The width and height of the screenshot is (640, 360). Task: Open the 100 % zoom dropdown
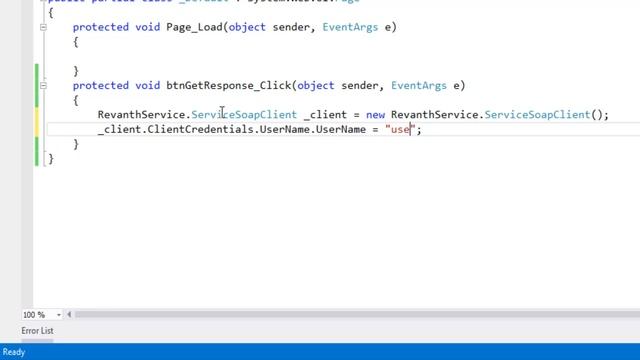[59, 315]
